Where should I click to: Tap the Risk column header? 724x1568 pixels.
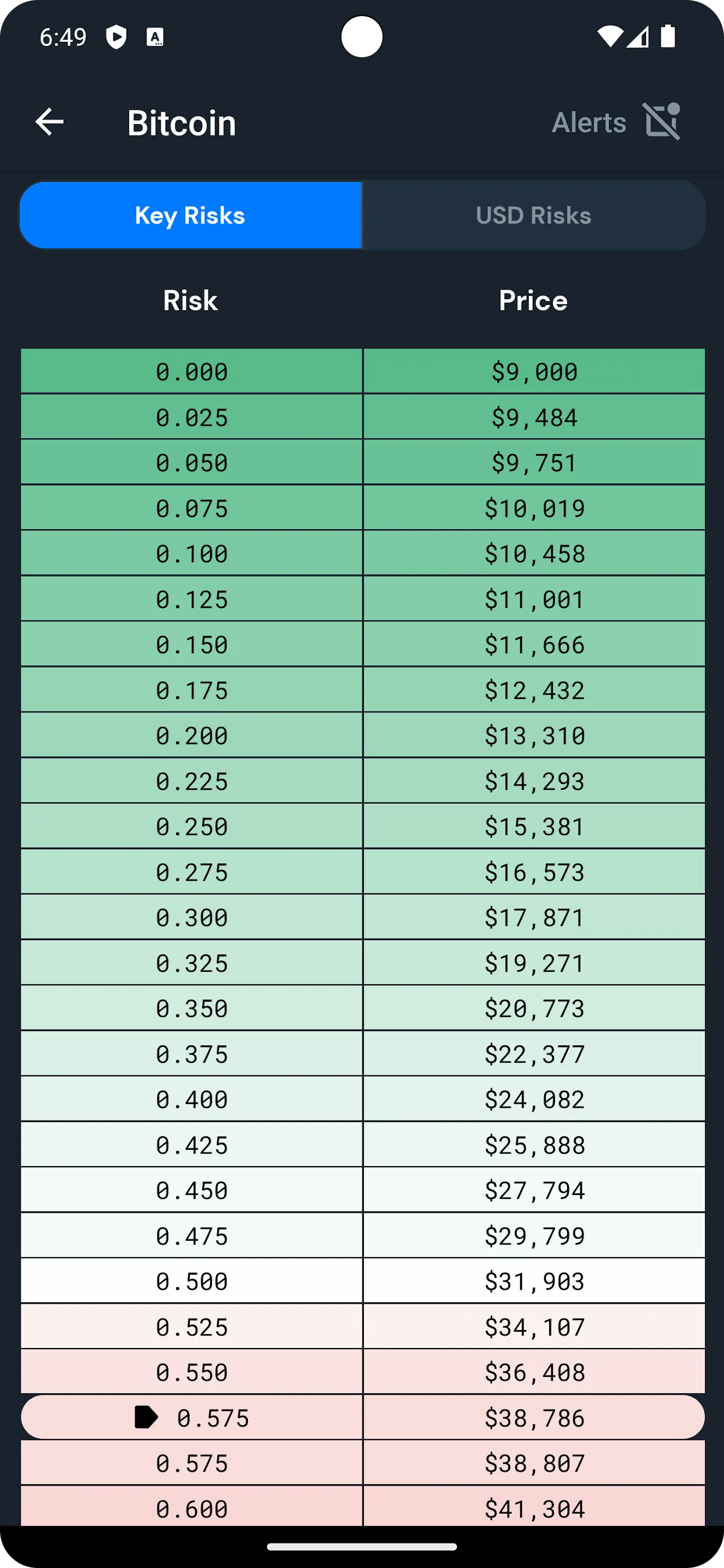coord(190,301)
